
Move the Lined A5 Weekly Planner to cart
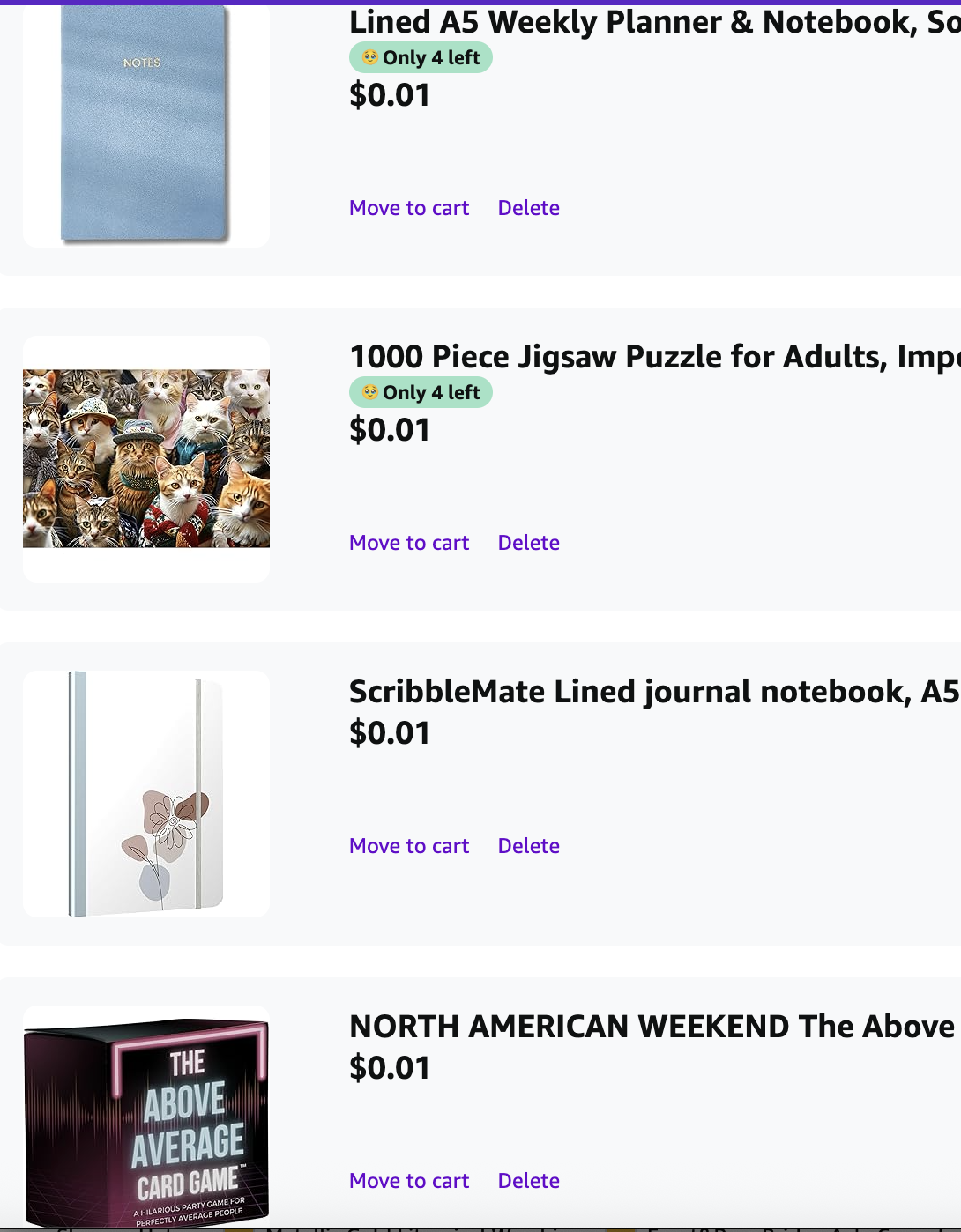[x=409, y=208]
